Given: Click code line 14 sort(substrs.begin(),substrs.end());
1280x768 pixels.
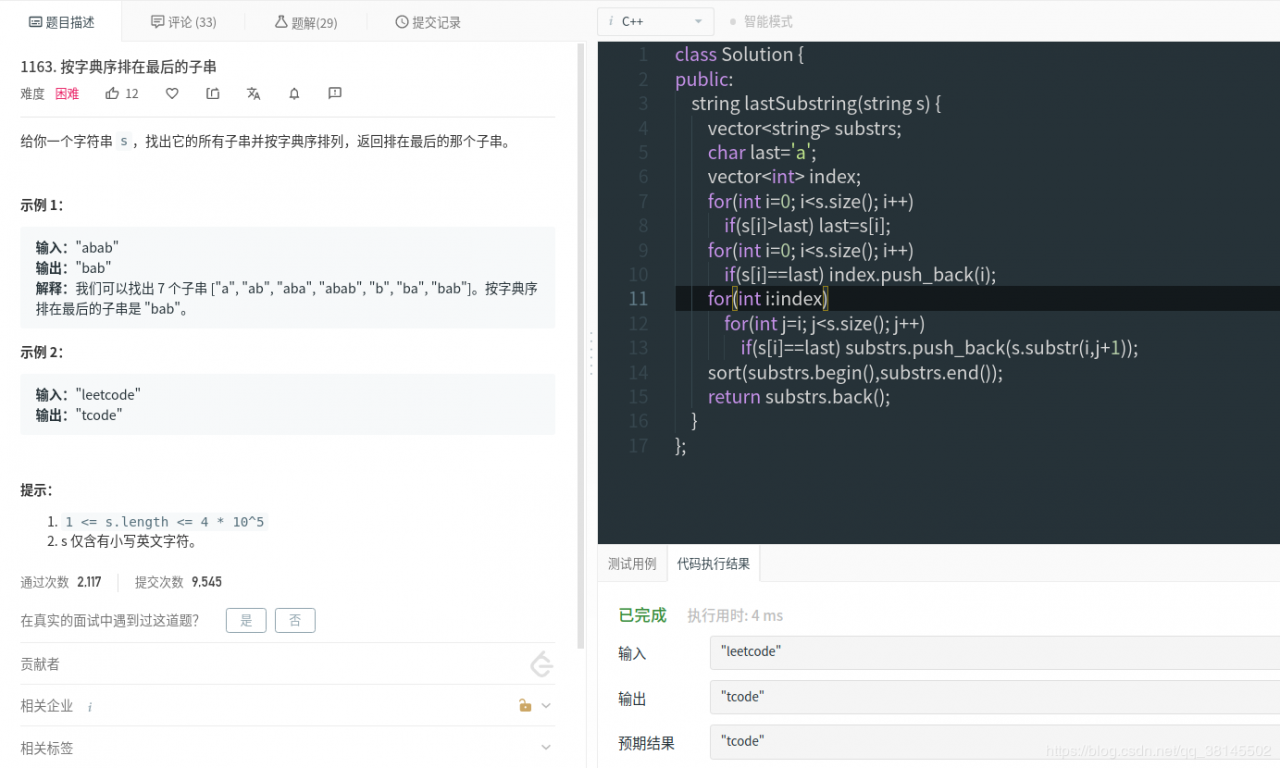Looking at the screenshot, I should pos(855,372).
